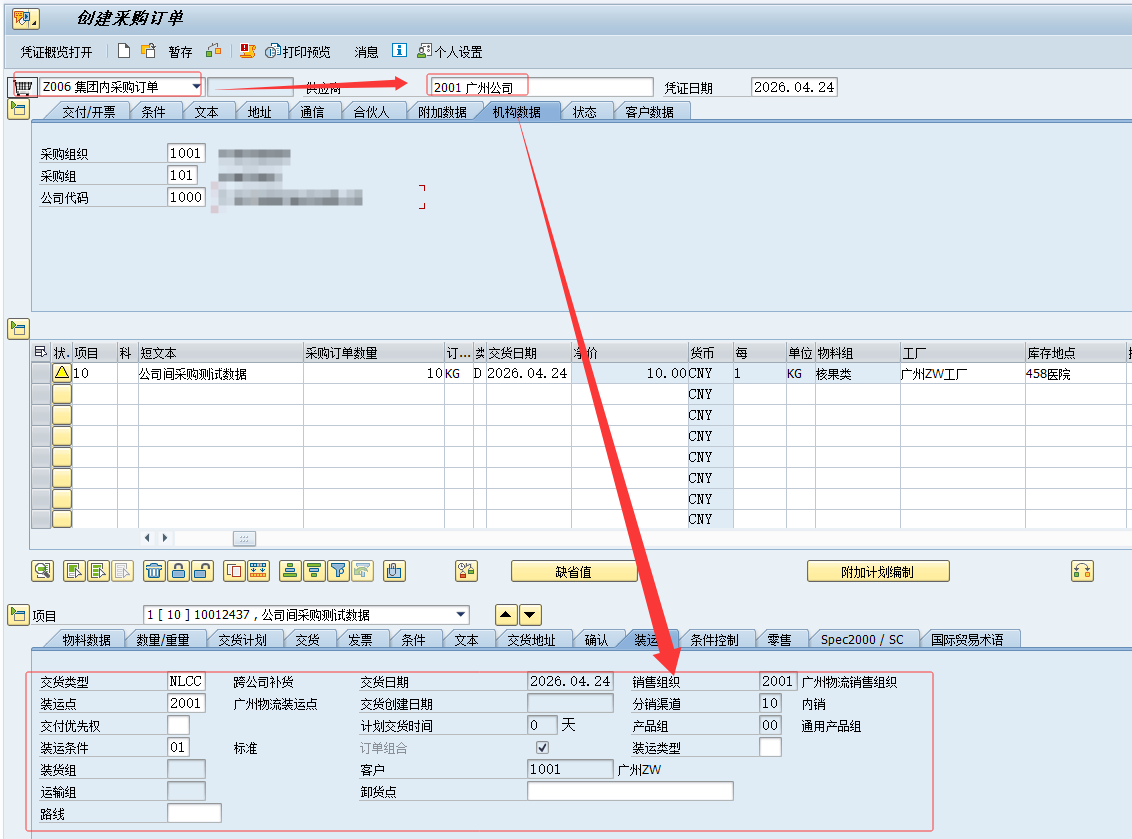Viewport: 1132px width, 839px height.
Task: Click the lock item padlock icon
Action: pos(178,571)
